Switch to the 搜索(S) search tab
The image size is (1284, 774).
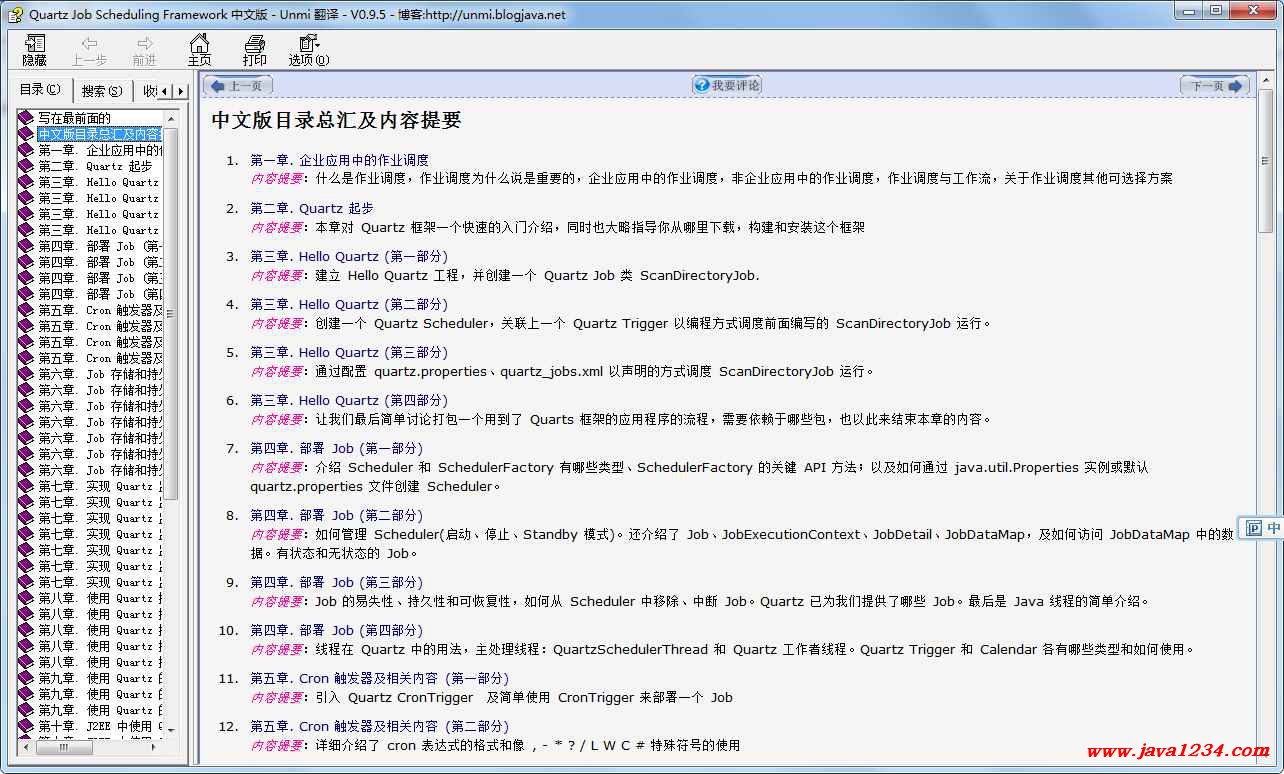pyautogui.click(x=102, y=91)
